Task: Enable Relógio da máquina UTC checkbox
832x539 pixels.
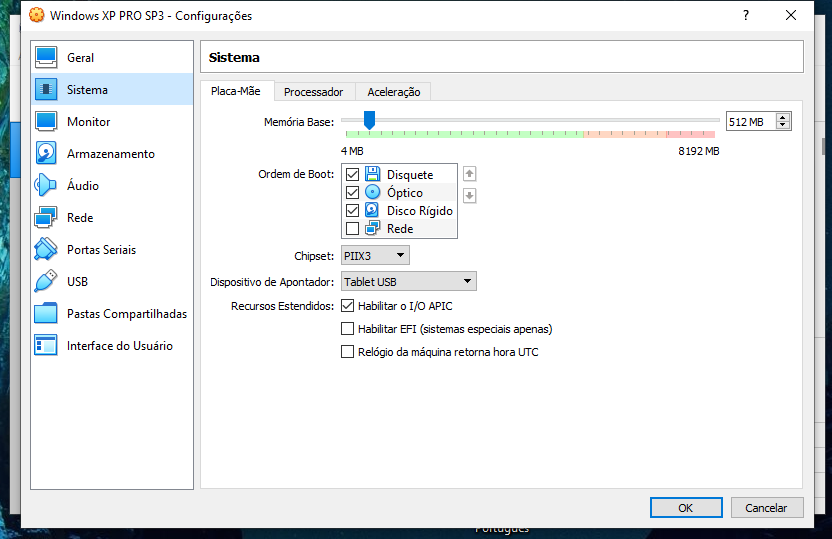Action: tap(348, 352)
